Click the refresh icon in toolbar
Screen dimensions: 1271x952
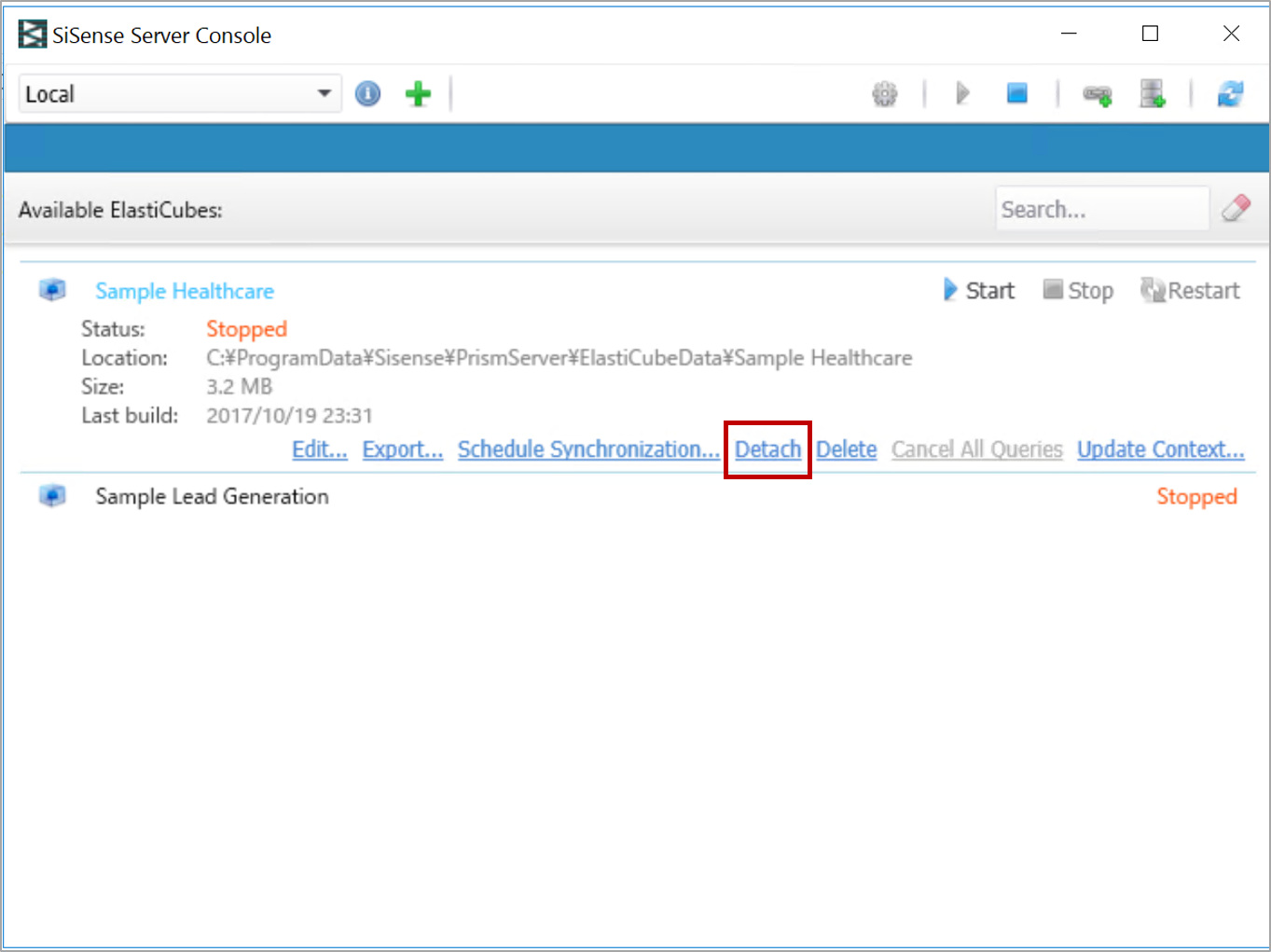1230,93
